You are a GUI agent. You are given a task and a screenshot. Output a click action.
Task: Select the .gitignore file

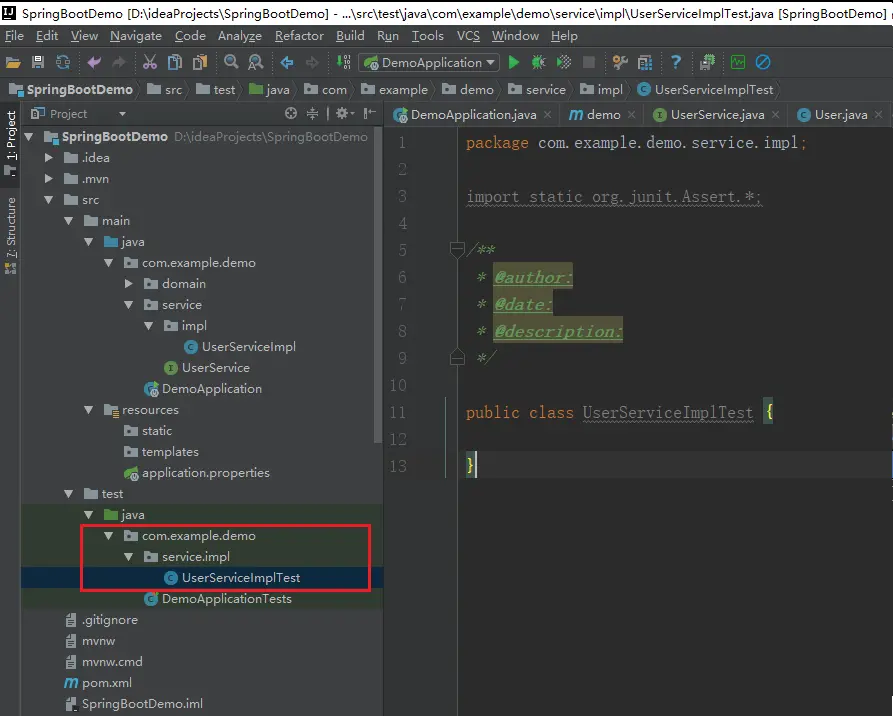coord(101,620)
